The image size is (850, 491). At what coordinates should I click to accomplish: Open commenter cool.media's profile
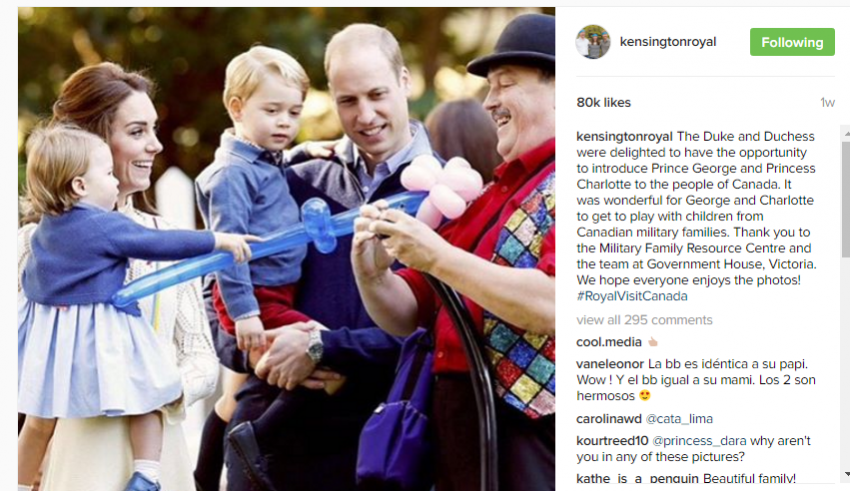[x=609, y=342]
